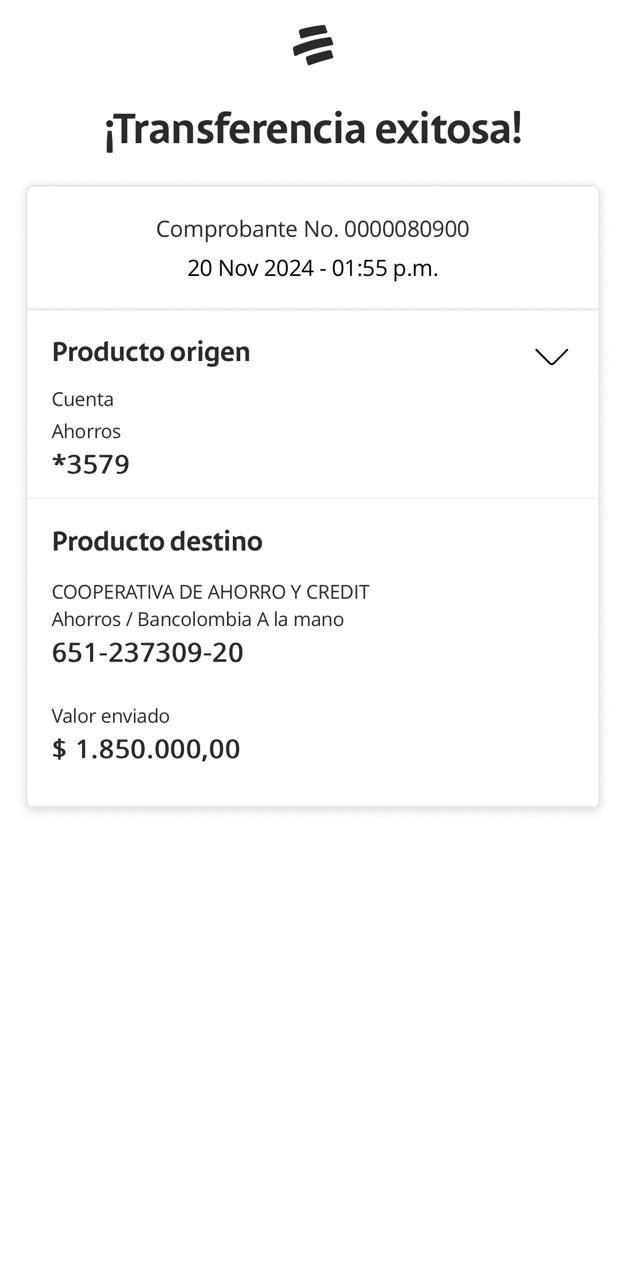Click the Producto origen section title
The width and height of the screenshot is (626, 1280).
[x=151, y=352]
